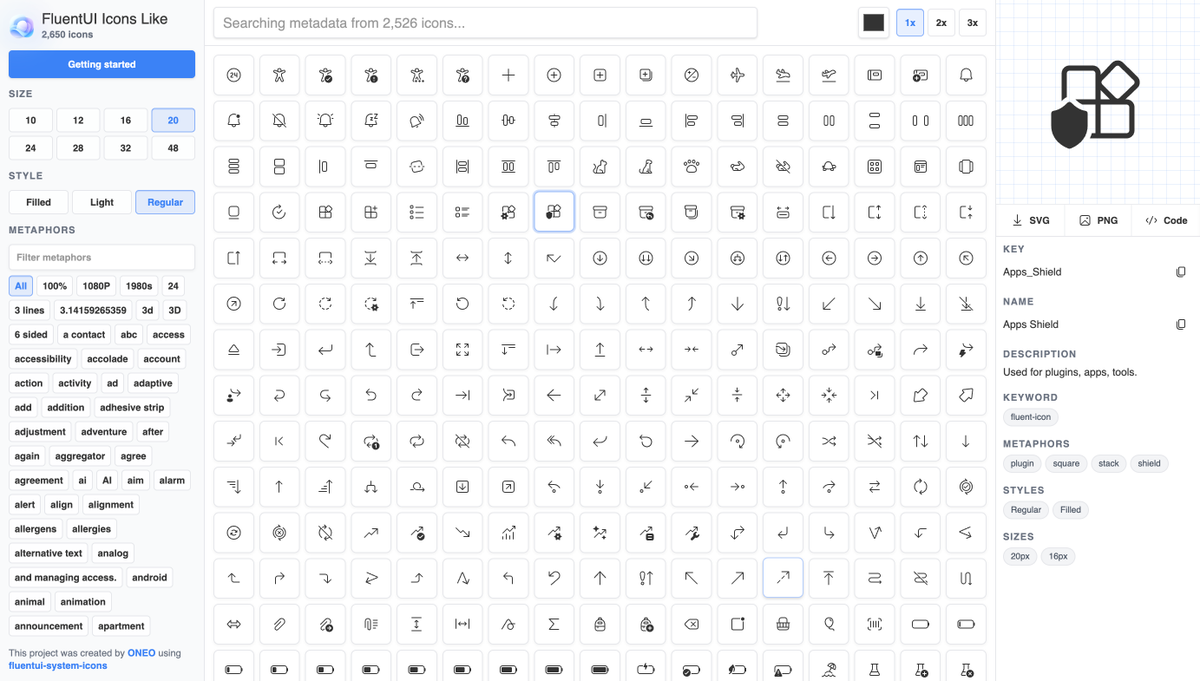1200x681 pixels.
Task: Pick the outward four-way move arrows icon
Action: pyautogui.click(x=783, y=395)
